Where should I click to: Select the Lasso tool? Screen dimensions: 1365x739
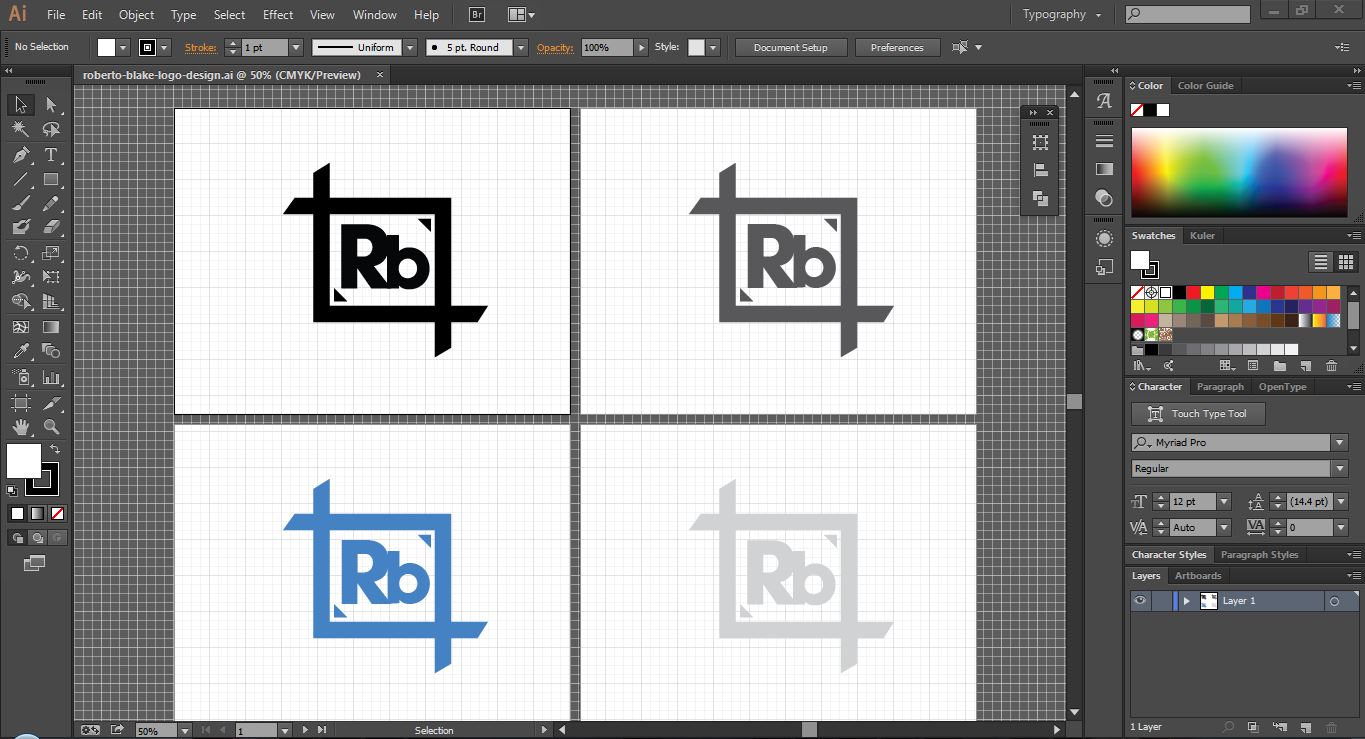point(51,129)
